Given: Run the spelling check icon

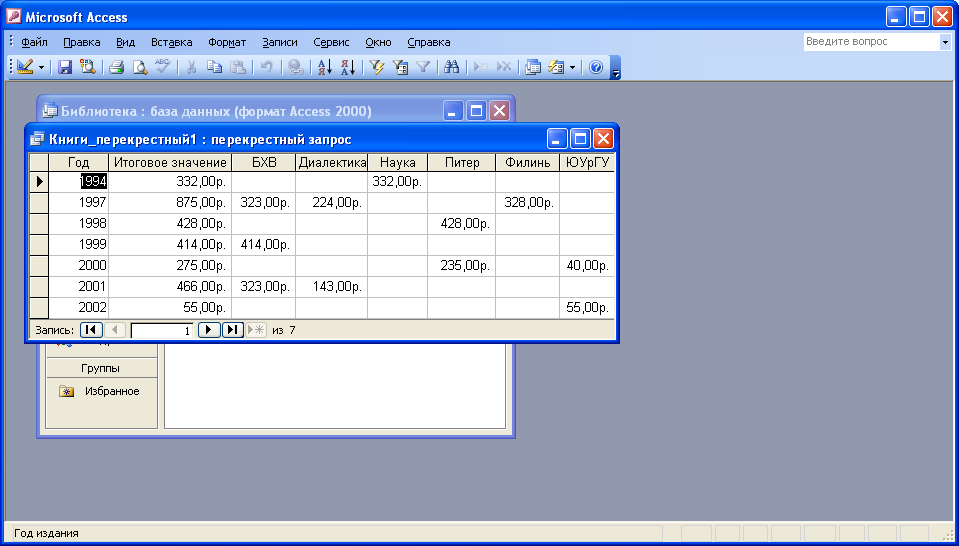Looking at the screenshot, I should 162,67.
